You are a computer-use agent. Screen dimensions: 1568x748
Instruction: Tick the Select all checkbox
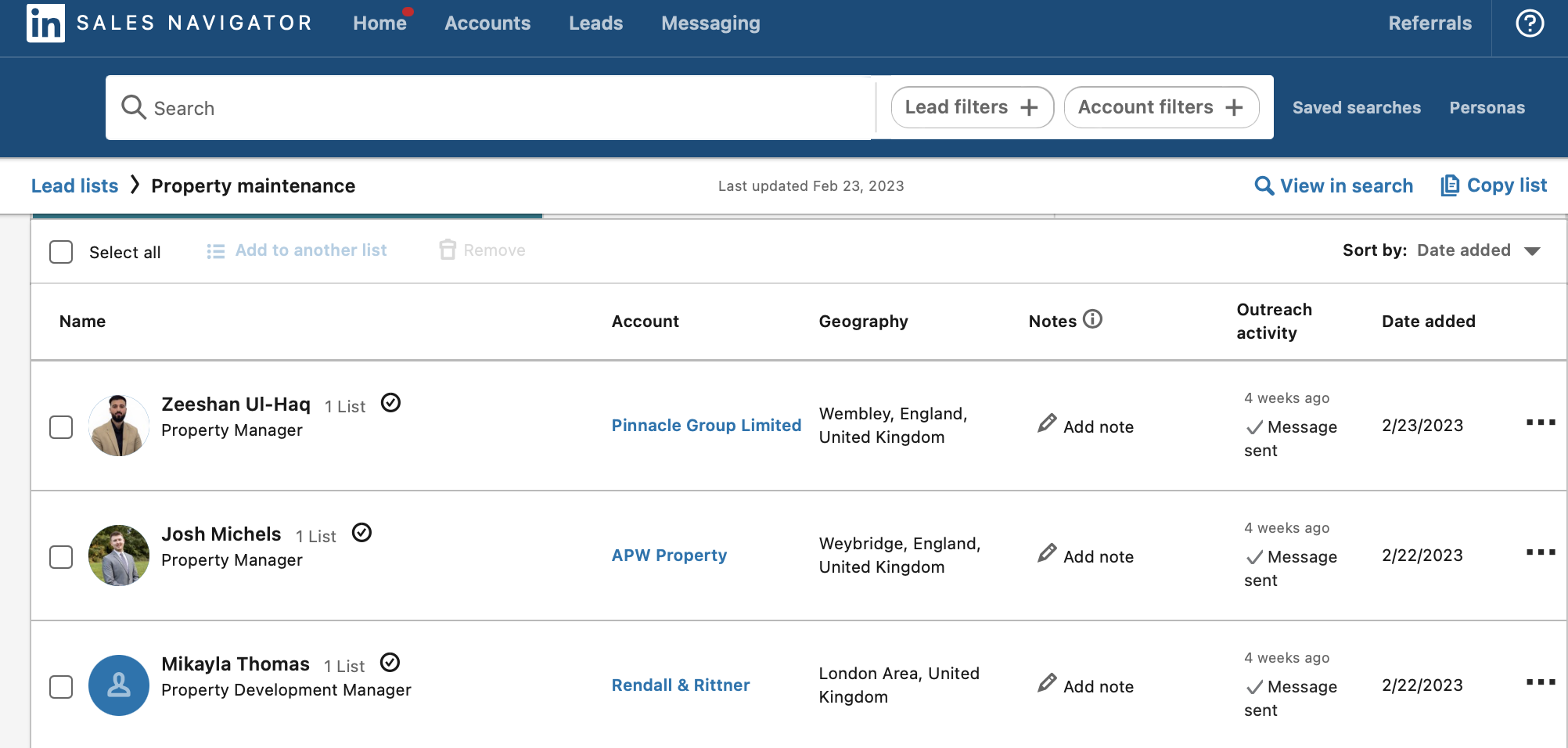[x=61, y=252]
